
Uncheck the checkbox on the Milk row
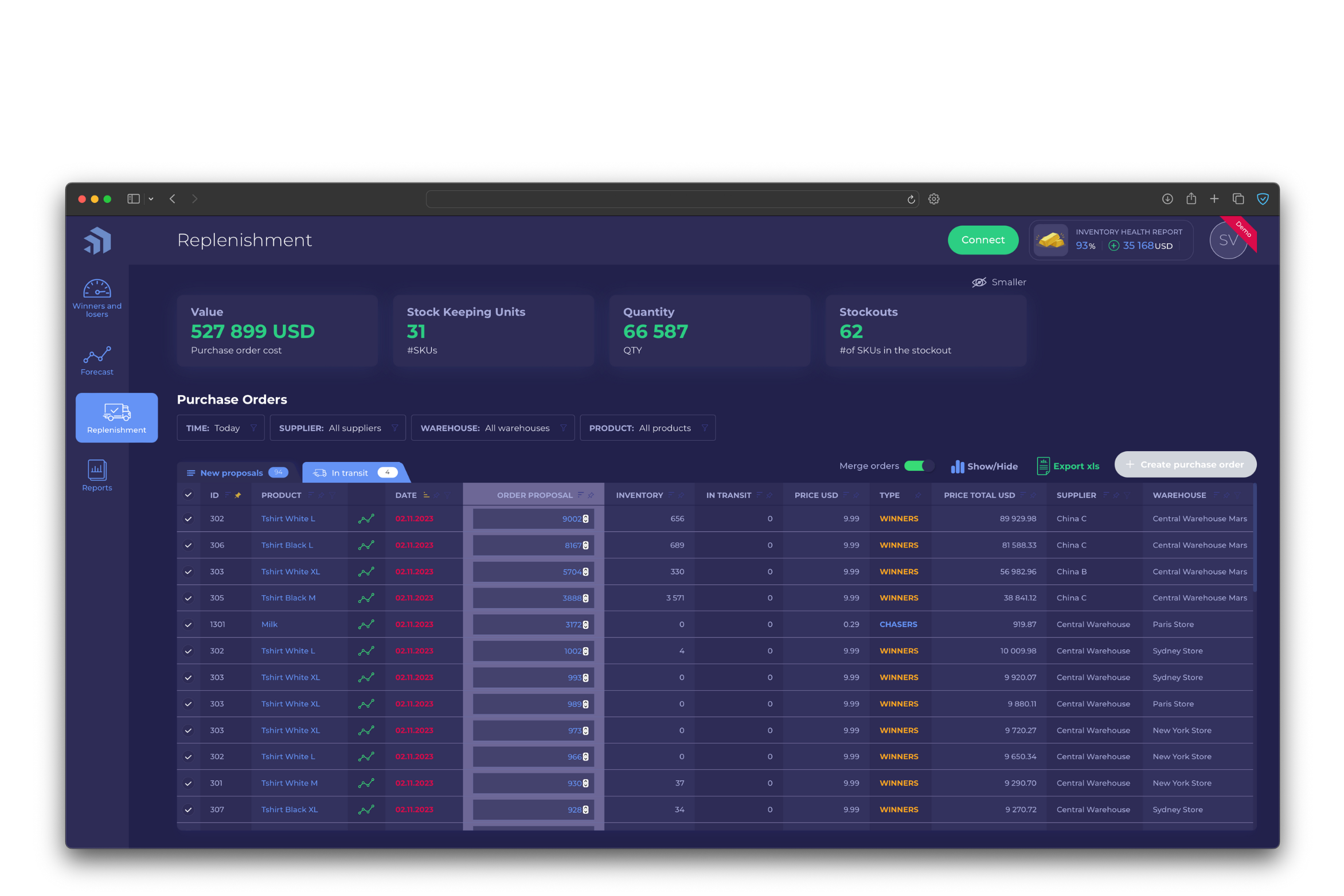pyautogui.click(x=189, y=624)
